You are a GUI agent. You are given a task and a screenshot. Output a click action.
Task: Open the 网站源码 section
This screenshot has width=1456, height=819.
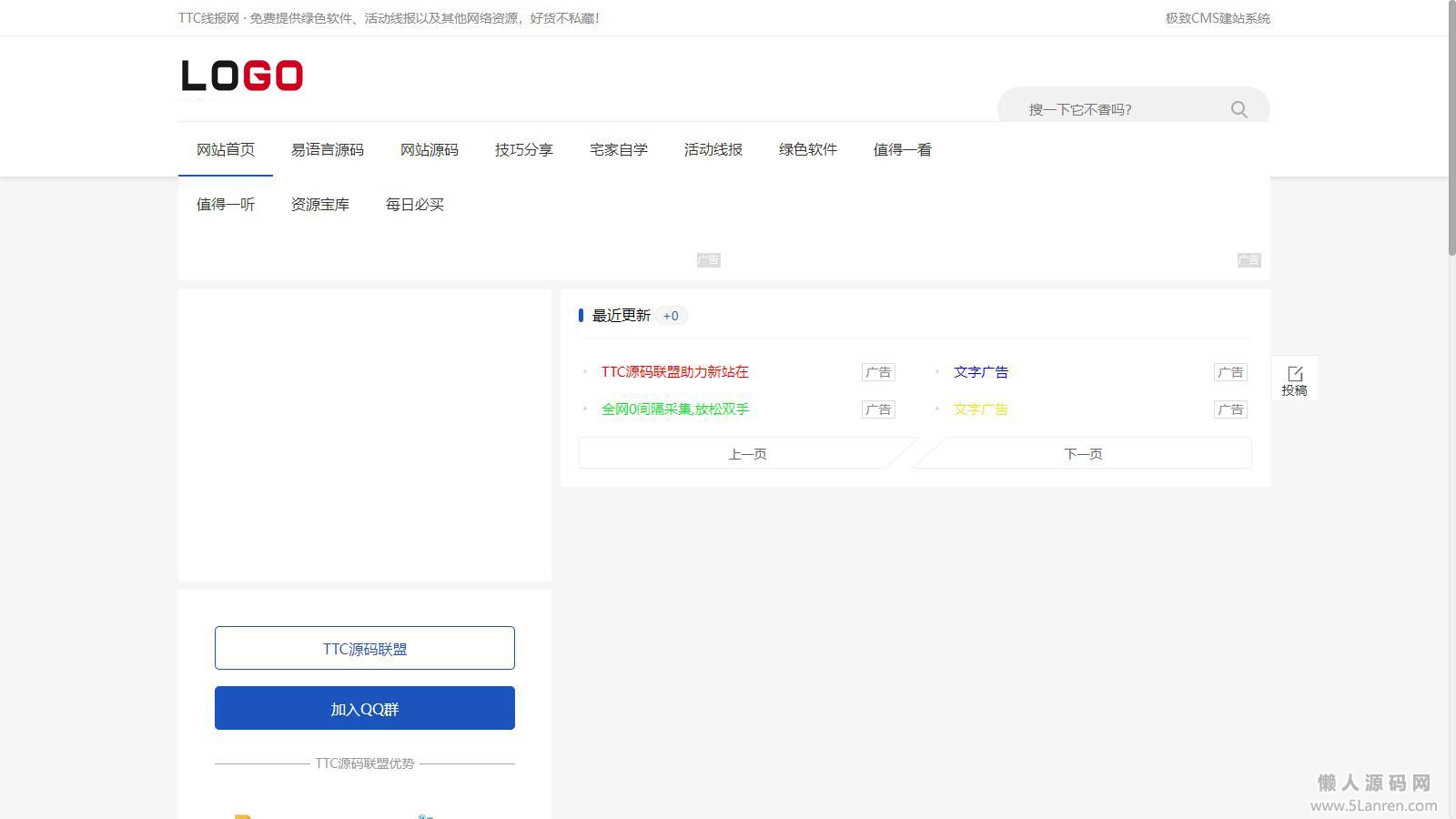[430, 150]
